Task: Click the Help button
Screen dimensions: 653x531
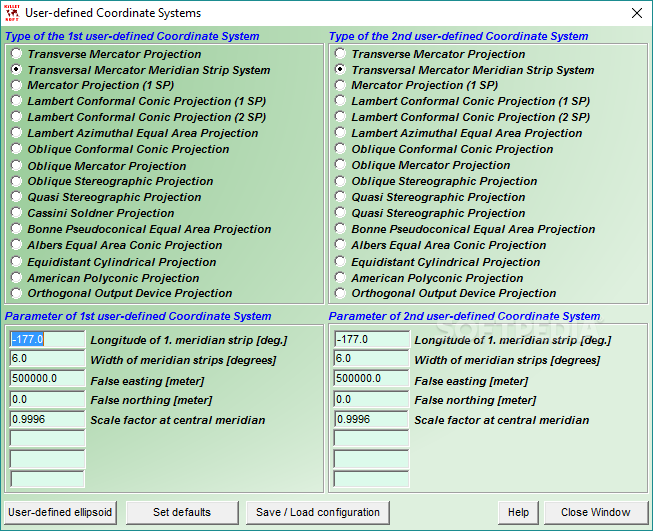Action: click(x=518, y=512)
